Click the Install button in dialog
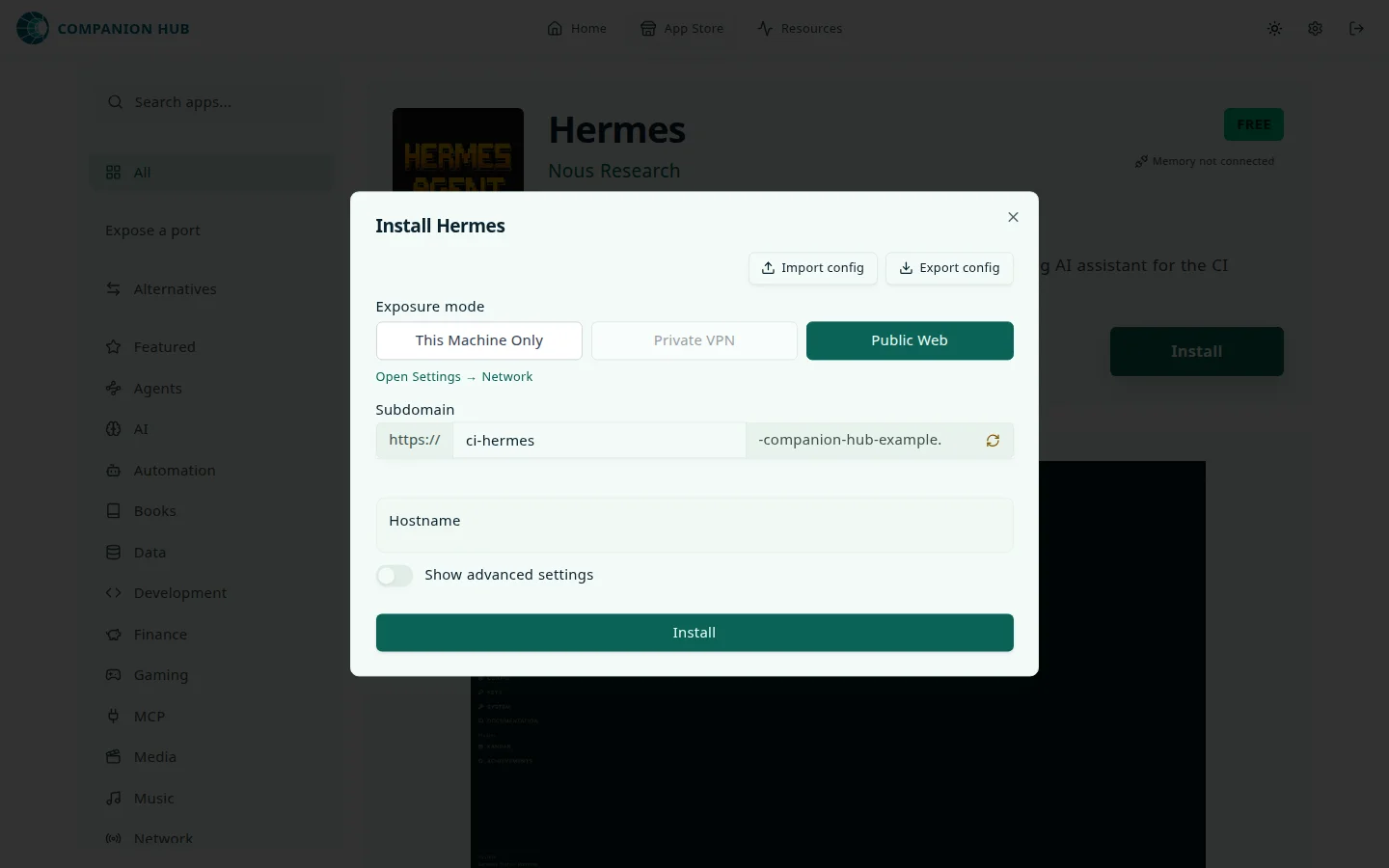Screen dimensions: 1389x868 click(694, 633)
